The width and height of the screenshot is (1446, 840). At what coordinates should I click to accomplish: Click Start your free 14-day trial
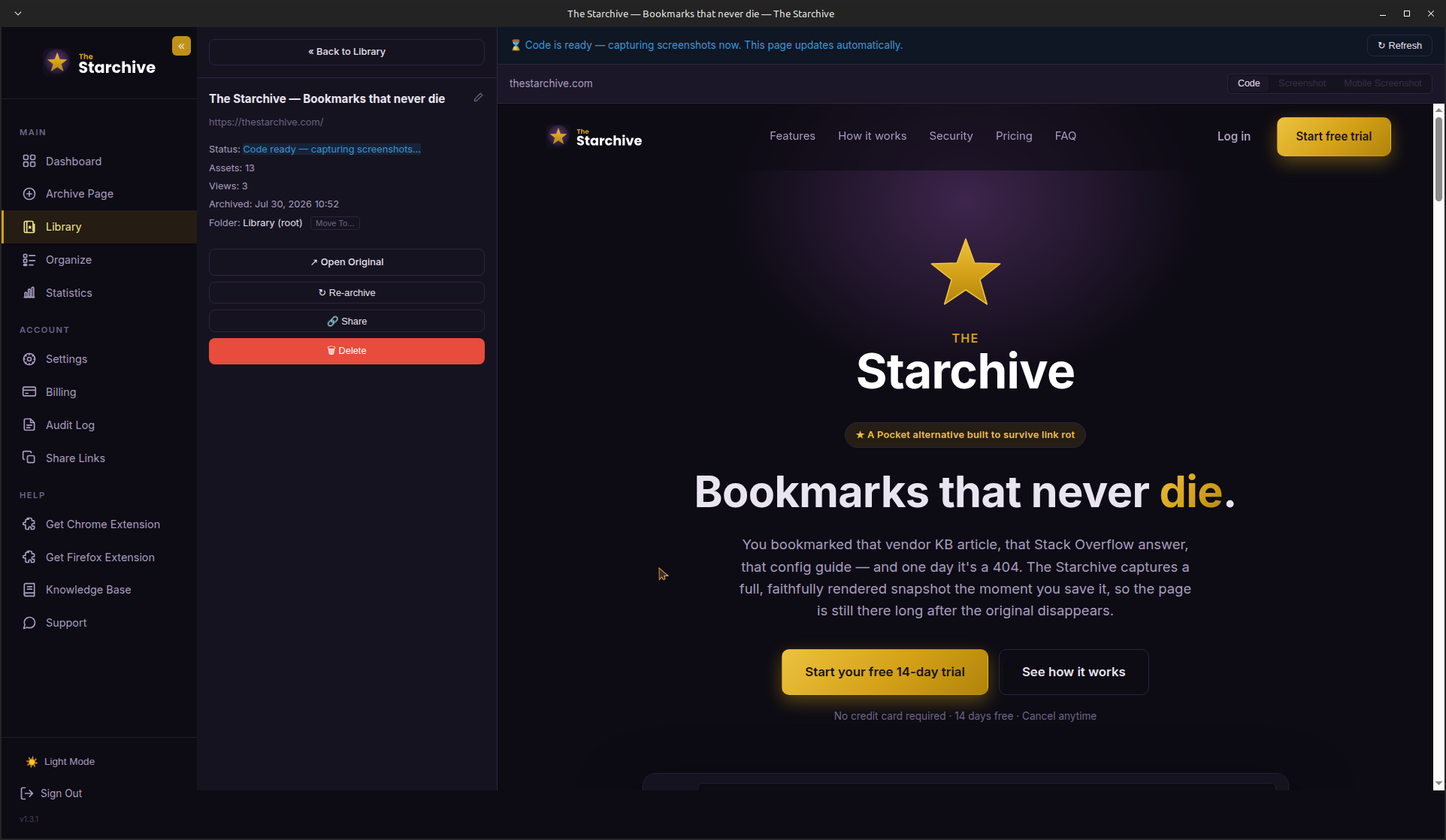coord(885,672)
